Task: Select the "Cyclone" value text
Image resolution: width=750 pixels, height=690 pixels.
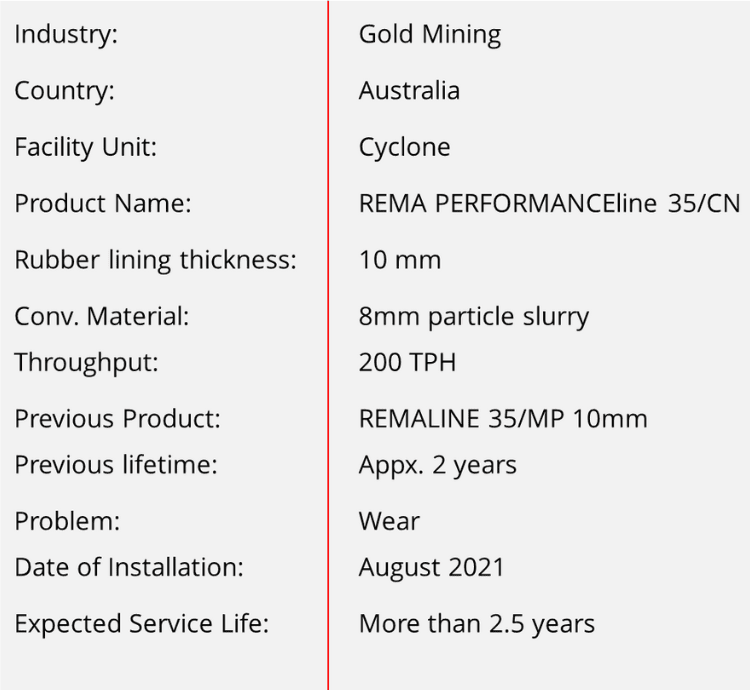Action: [x=404, y=147]
